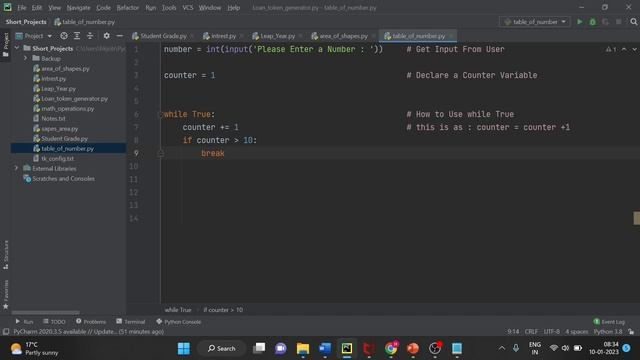Run table_of_number with green play button
The width and height of the screenshot is (640, 360).
pyautogui.click(x=580, y=22)
